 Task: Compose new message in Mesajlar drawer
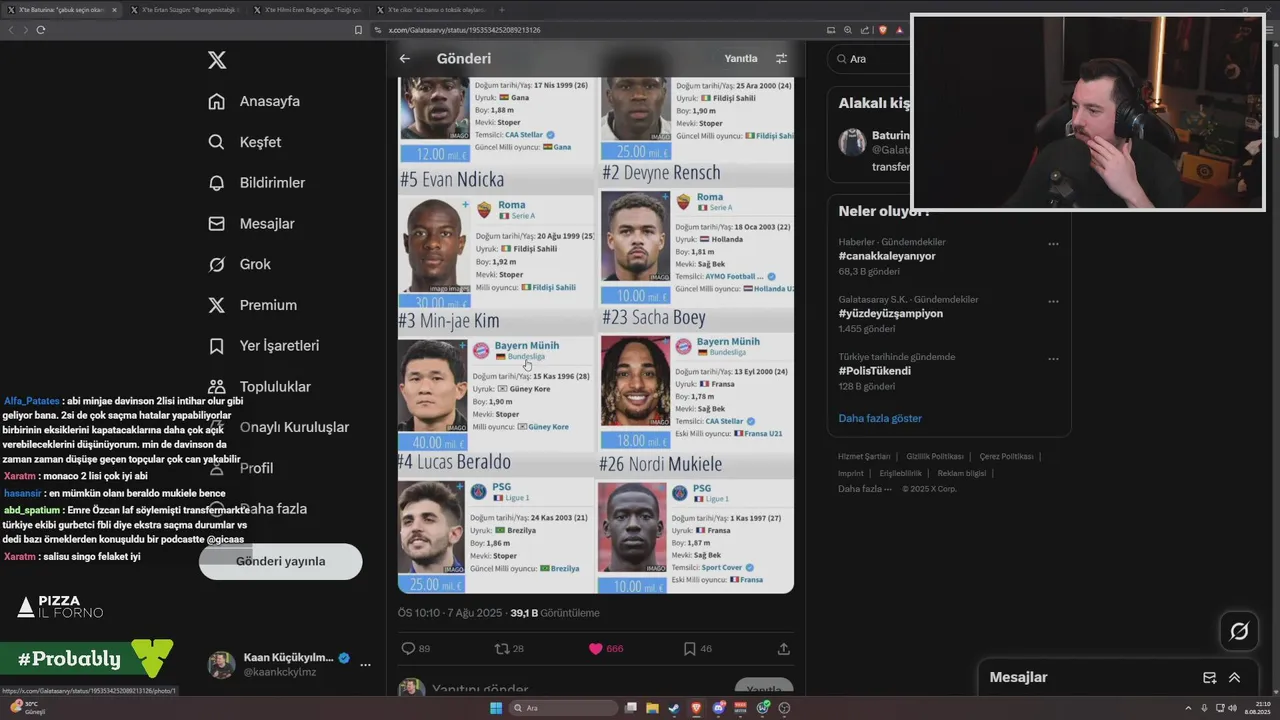(x=1209, y=678)
